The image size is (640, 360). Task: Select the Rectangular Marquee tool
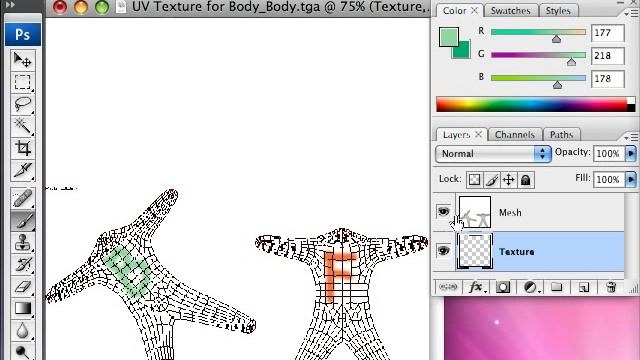point(22,82)
